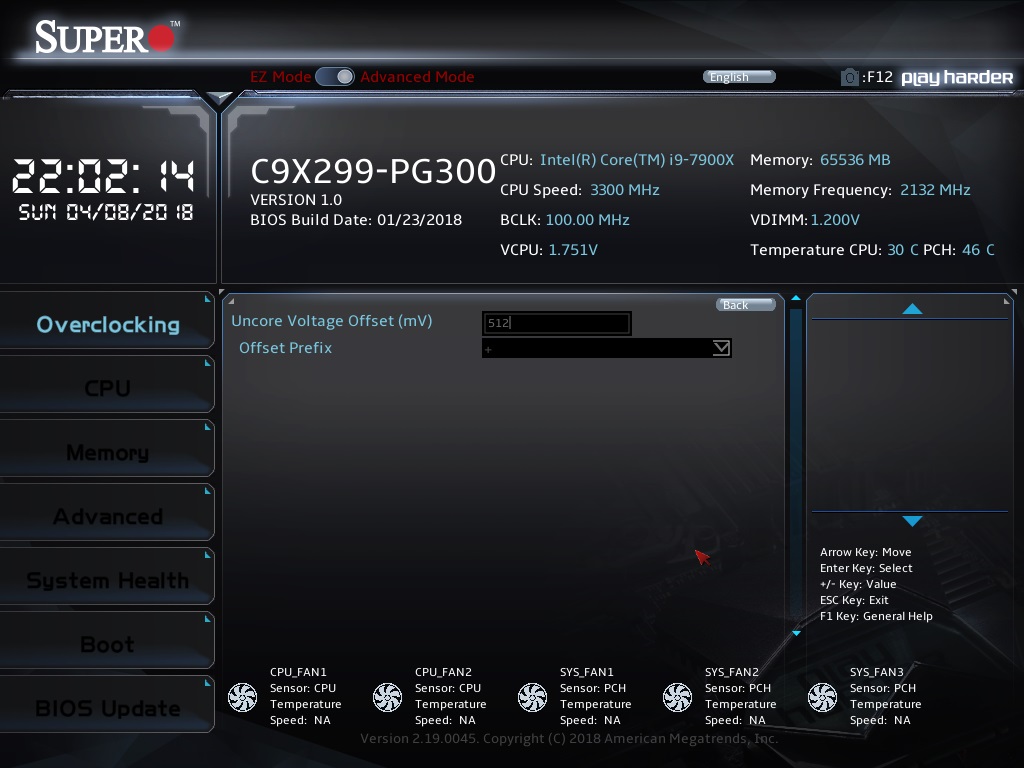Toggle the EZ Mode / Advanced Mode switch

point(334,77)
